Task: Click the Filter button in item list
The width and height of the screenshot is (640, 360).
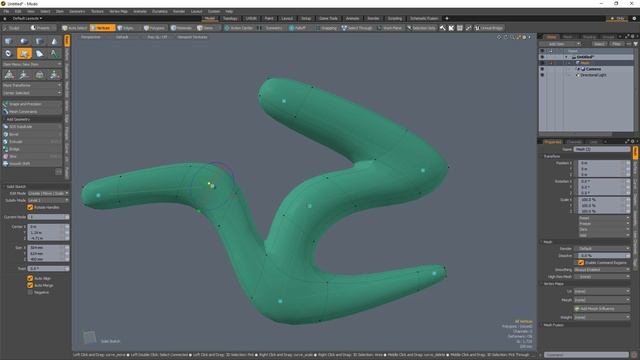Action: tap(617, 44)
